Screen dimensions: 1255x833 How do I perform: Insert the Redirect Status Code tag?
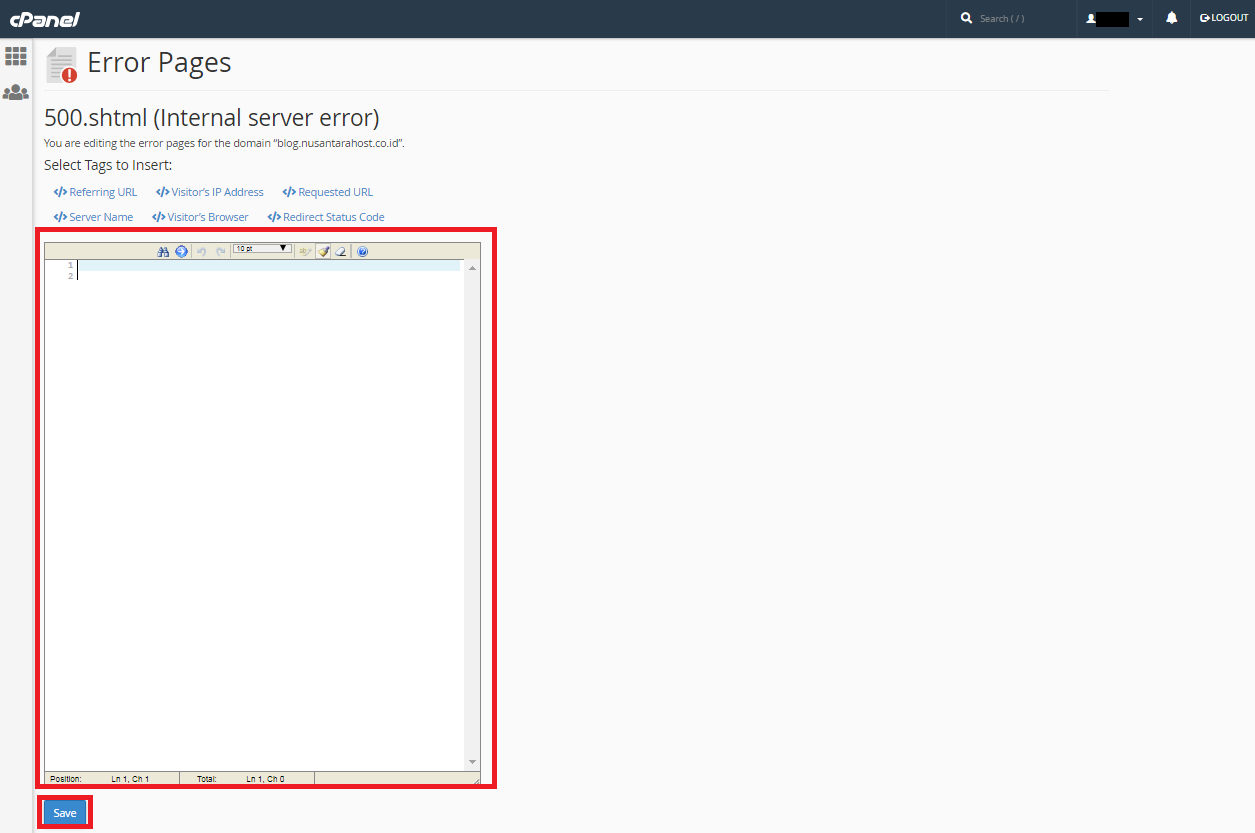(326, 217)
